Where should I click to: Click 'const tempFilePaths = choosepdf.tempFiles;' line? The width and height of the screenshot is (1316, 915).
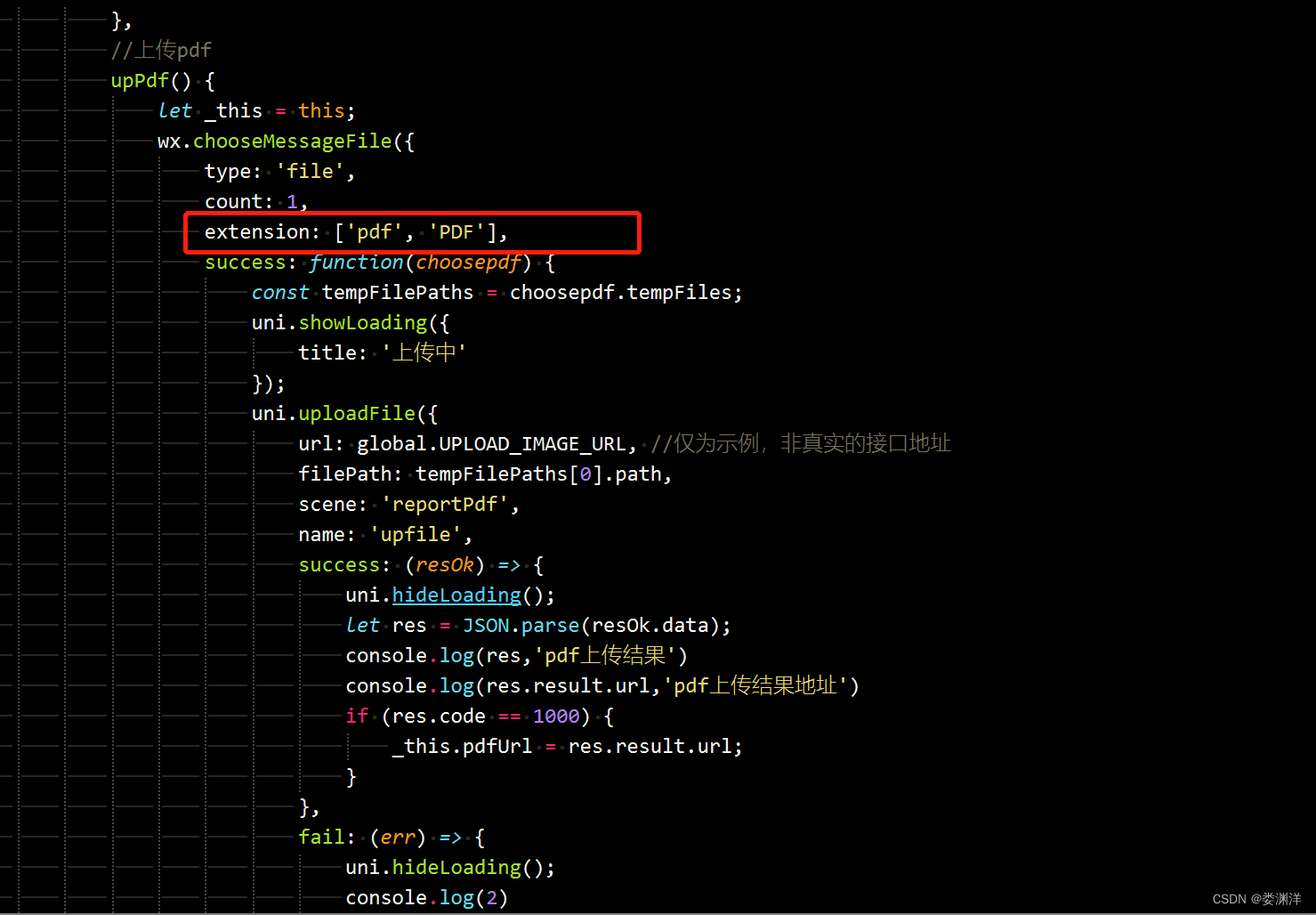(x=497, y=292)
